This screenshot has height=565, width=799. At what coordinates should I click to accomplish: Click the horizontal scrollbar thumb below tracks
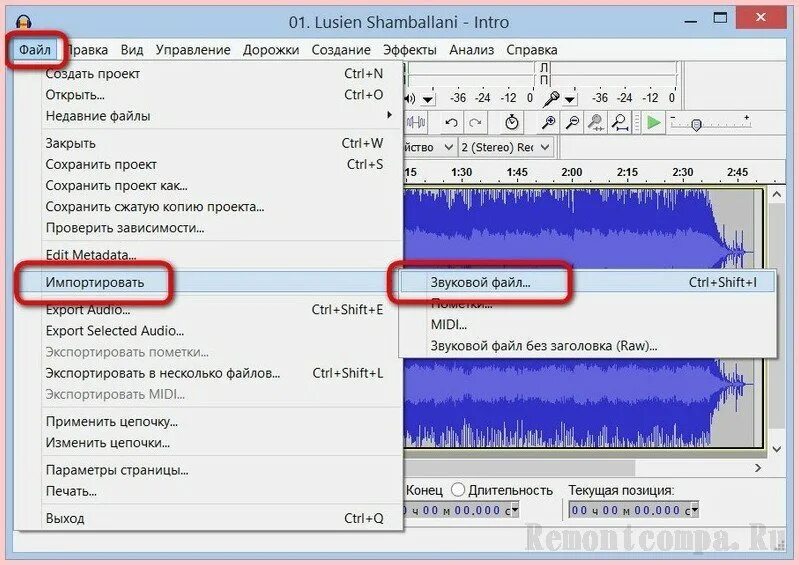coord(520,467)
